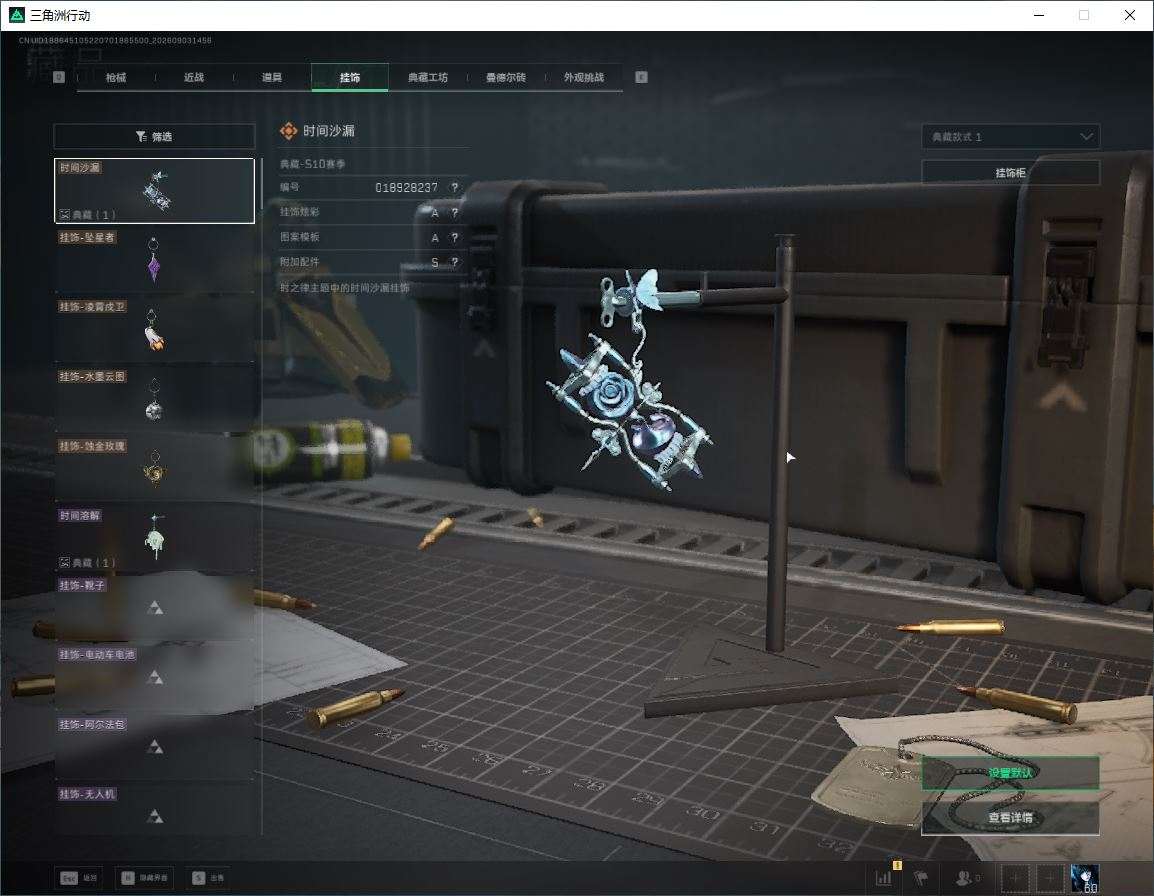Click the first empty squad slot plus
The image size is (1154, 896).
point(1014,878)
